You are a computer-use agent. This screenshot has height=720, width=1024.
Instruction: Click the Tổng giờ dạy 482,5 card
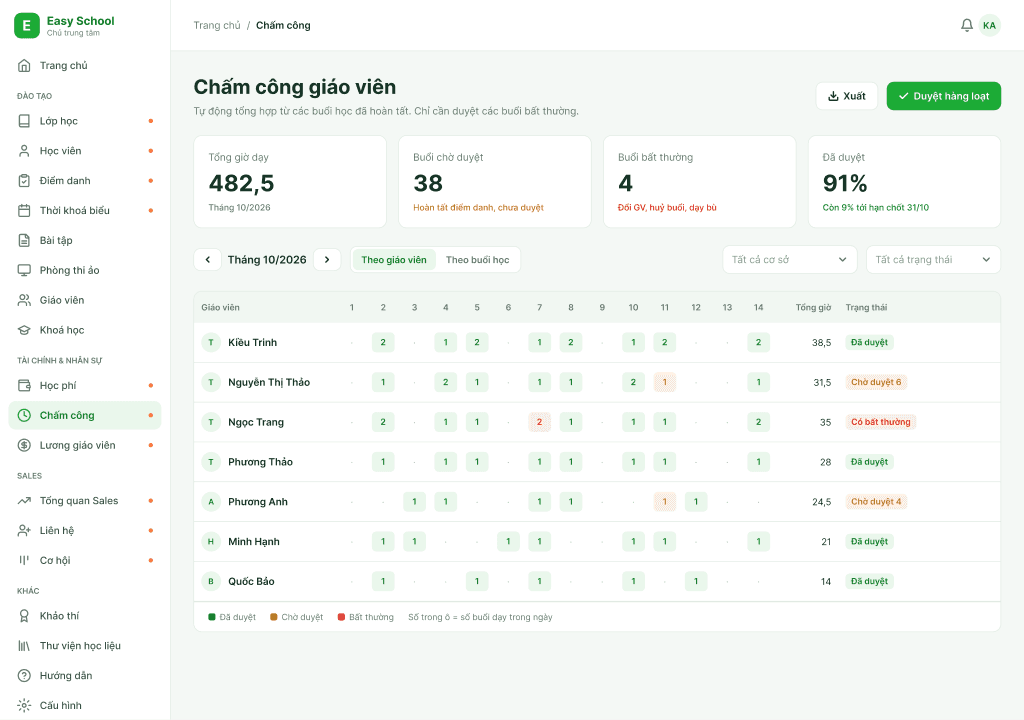(290, 182)
